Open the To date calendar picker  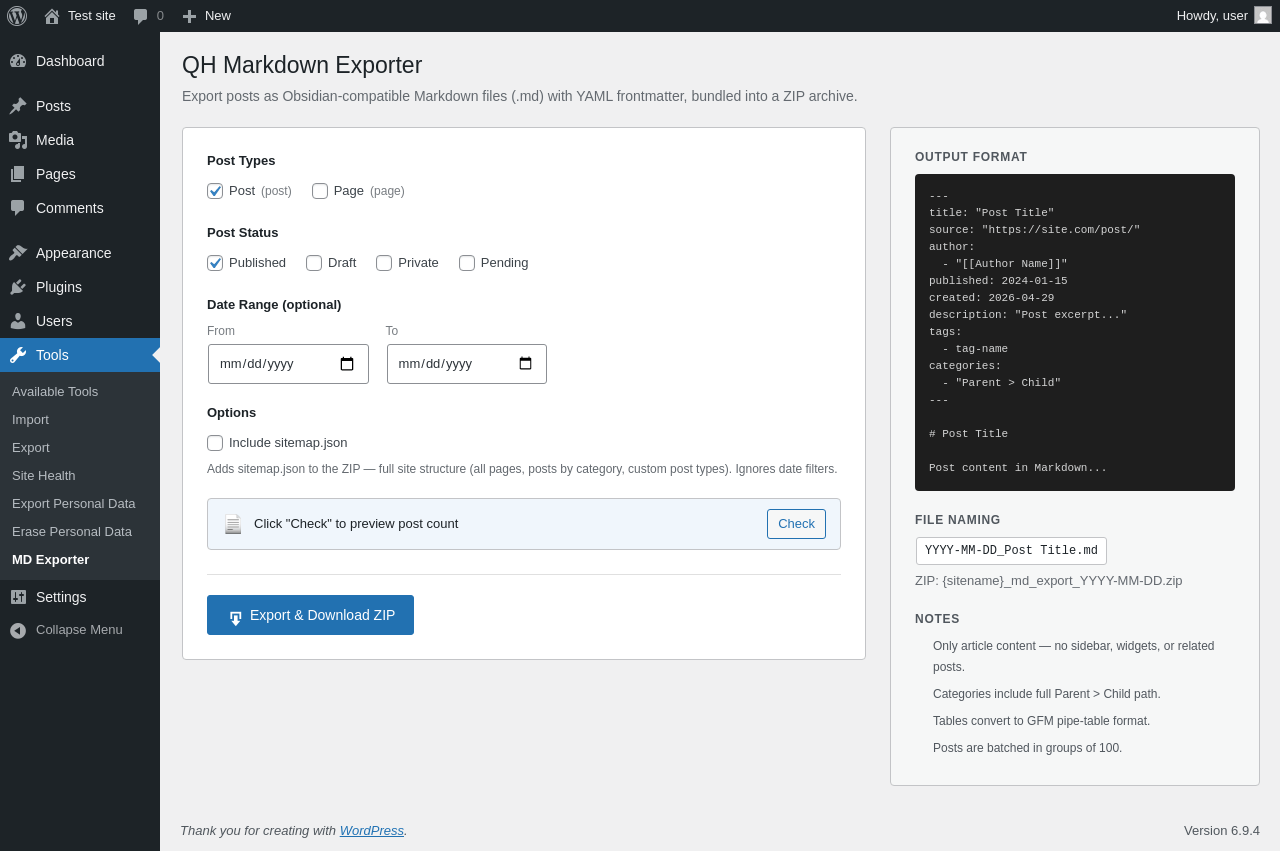coord(525,364)
